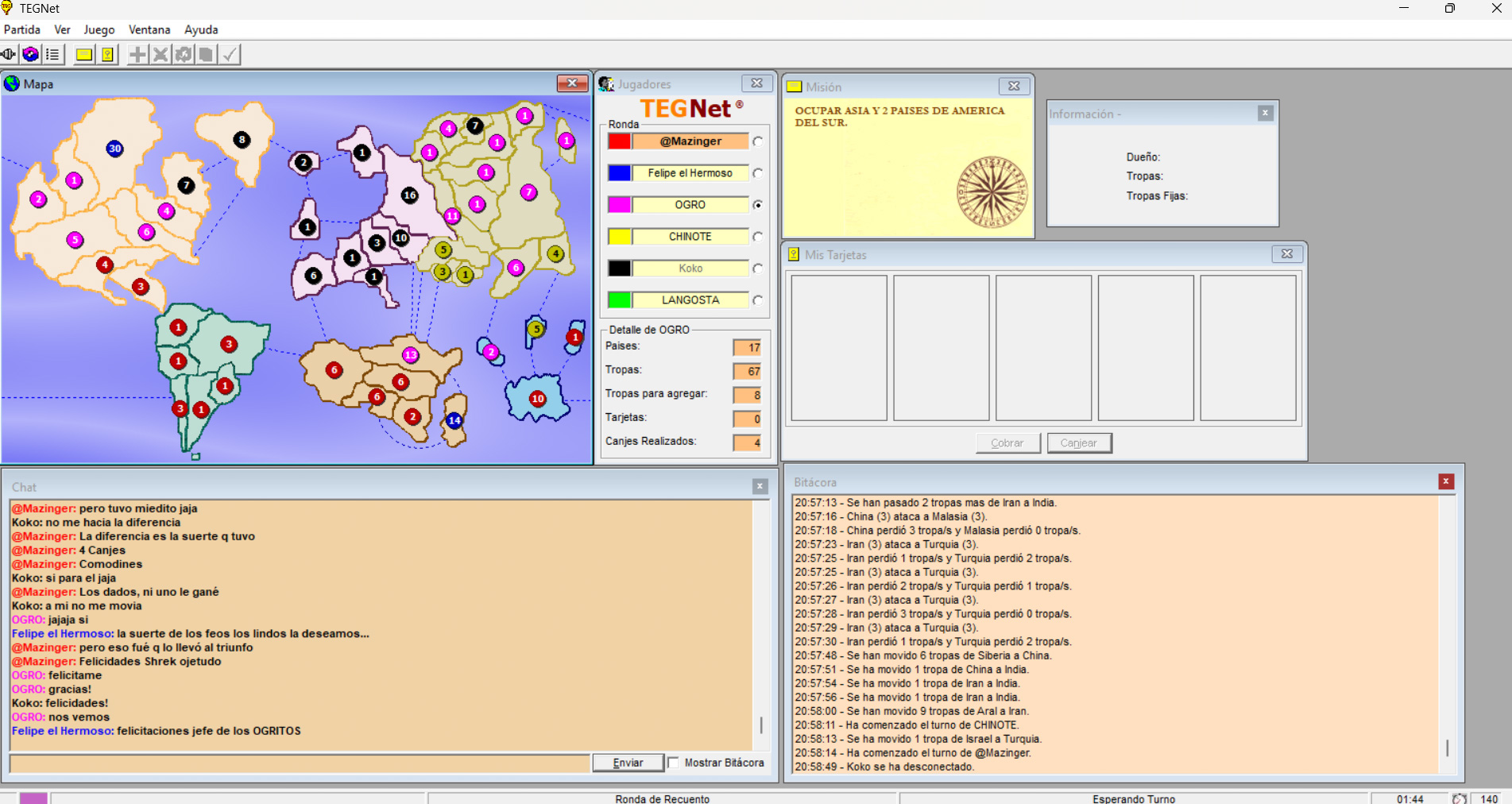Image resolution: width=1512 pixels, height=804 pixels.
Task: Click the Canjear button under Mis Tarjetas
Action: (x=1079, y=443)
